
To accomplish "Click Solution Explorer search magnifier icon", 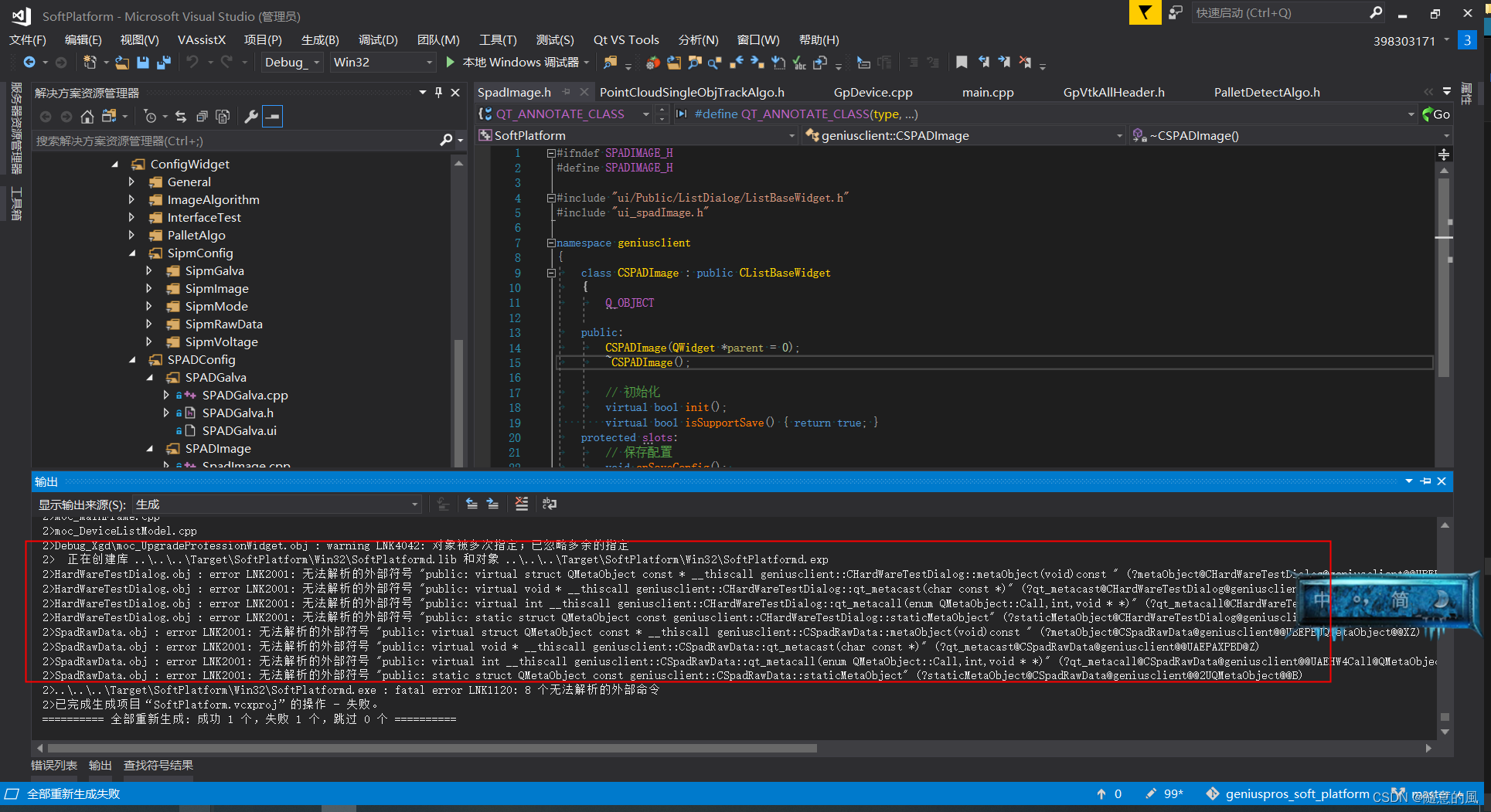I will [446, 140].
